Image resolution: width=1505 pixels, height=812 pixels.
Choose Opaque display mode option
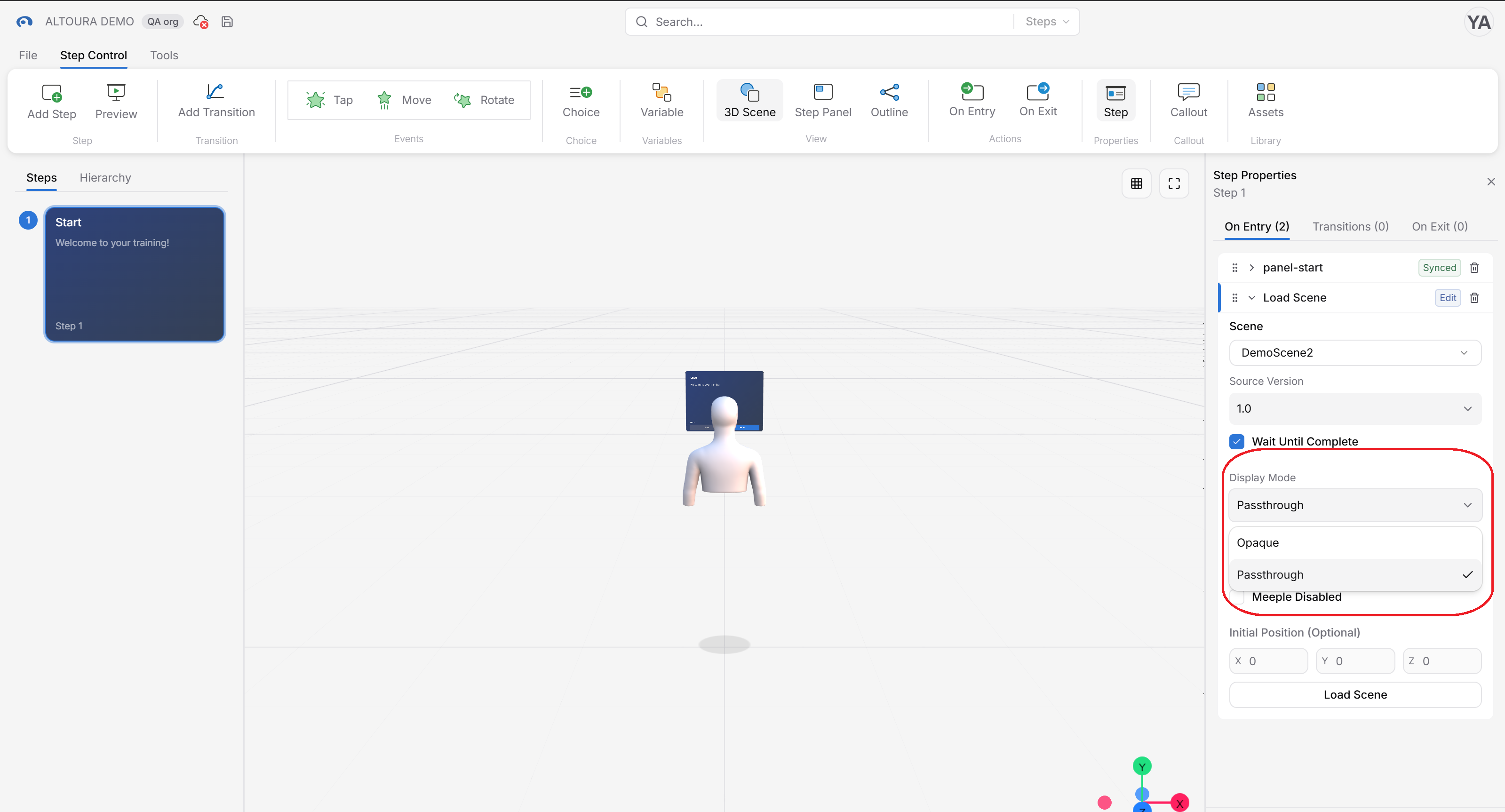(1355, 543)
